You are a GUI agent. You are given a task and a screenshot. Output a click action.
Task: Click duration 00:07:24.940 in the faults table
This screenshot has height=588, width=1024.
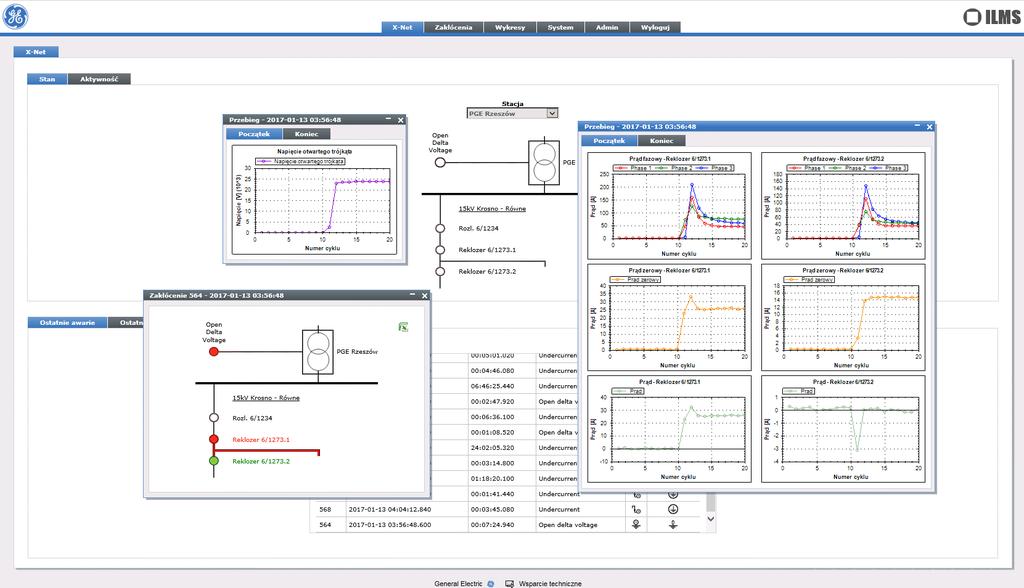pos(492,525)
